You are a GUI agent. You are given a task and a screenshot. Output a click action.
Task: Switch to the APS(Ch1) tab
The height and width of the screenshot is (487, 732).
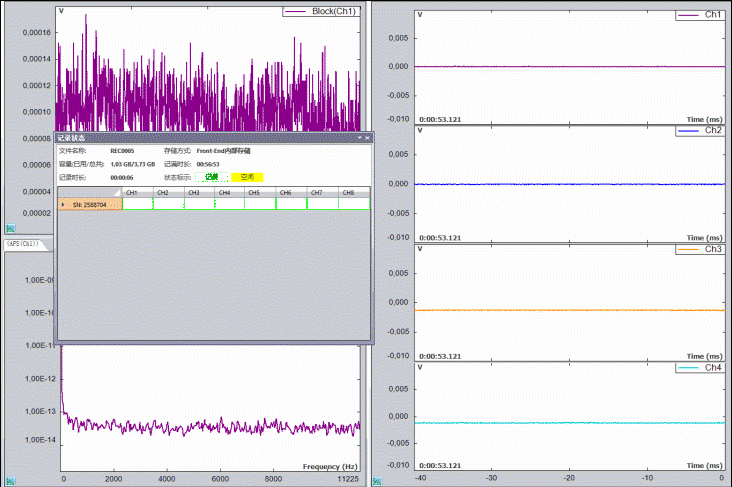pos(22,243)
